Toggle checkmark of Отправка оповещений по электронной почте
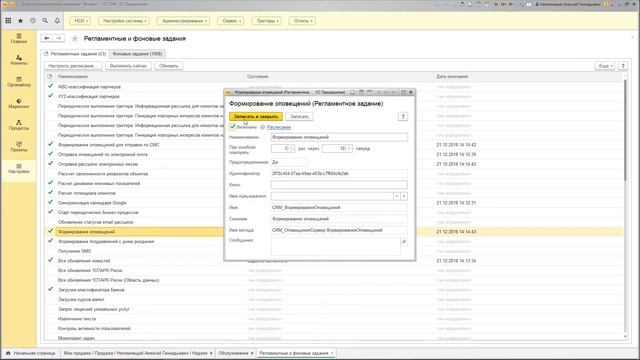The width and height of the screenshot is (640, 360). 51,154
